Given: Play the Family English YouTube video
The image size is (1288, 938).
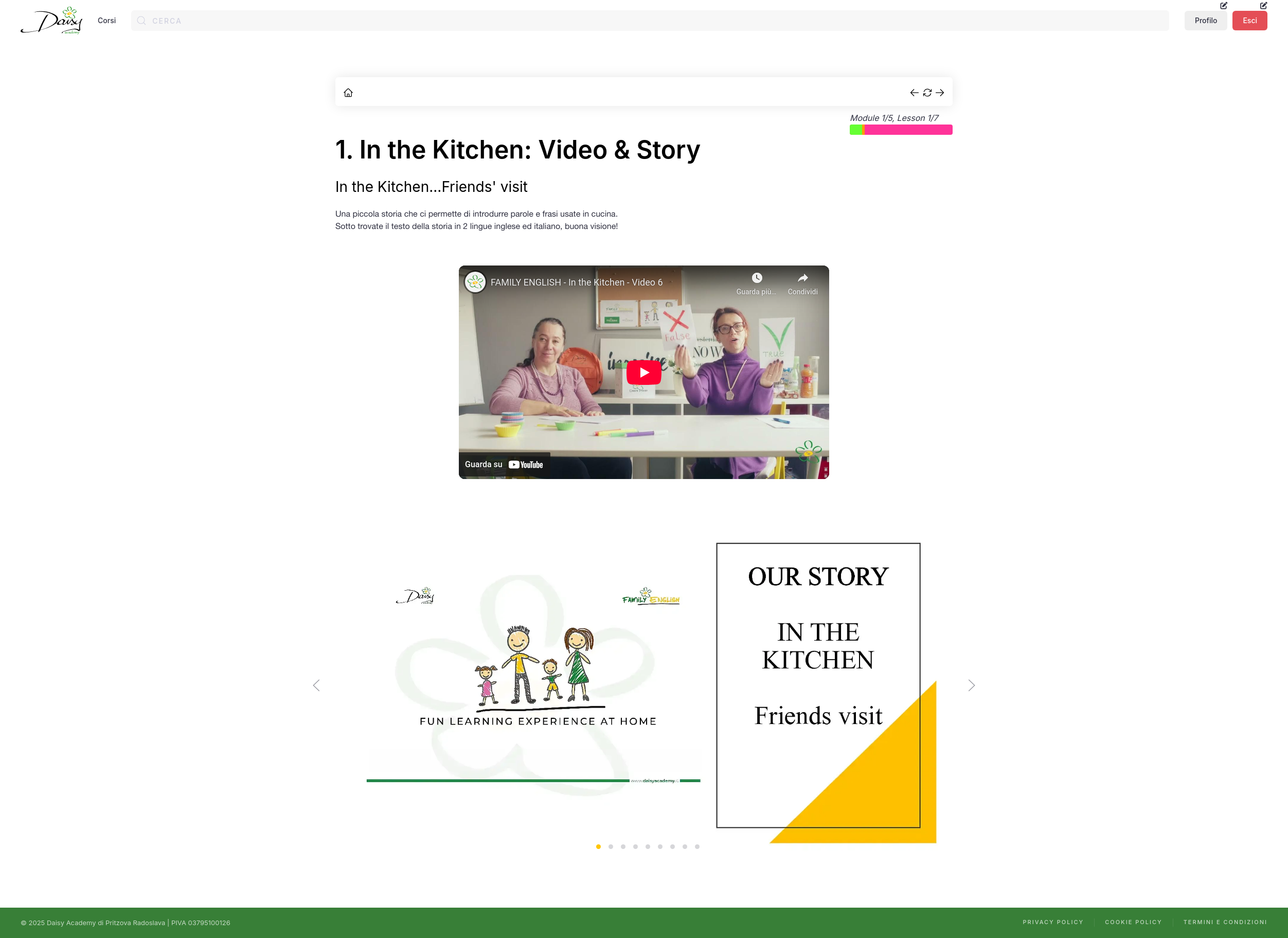Looking at the screenshot, I should [x=643, y=372].
